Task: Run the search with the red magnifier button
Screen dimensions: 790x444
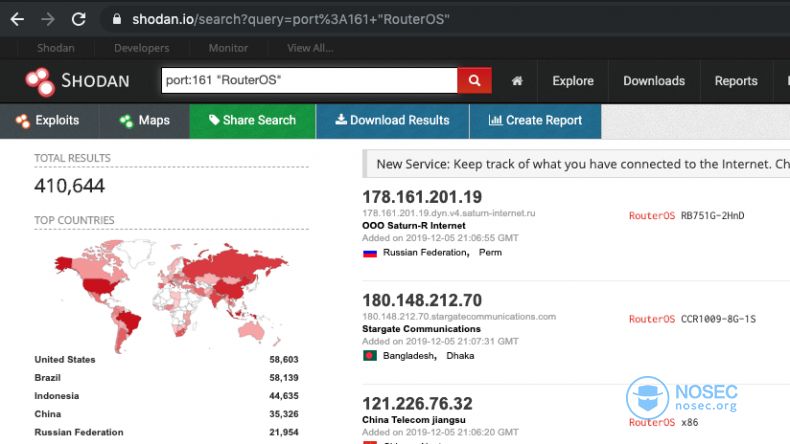Action: click(x=474, y=81)
